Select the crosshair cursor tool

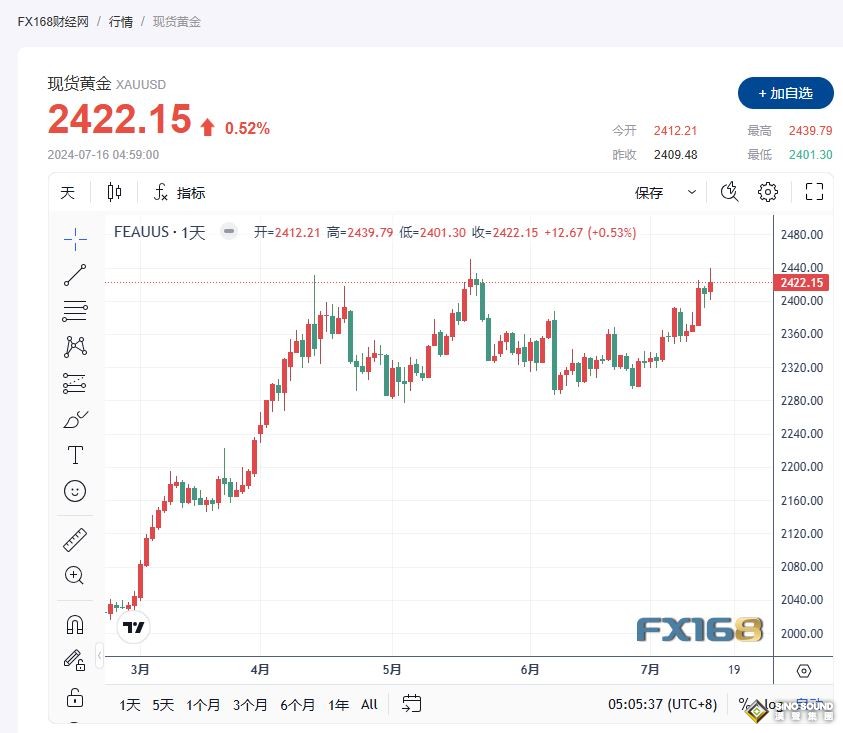pos(75,239)
